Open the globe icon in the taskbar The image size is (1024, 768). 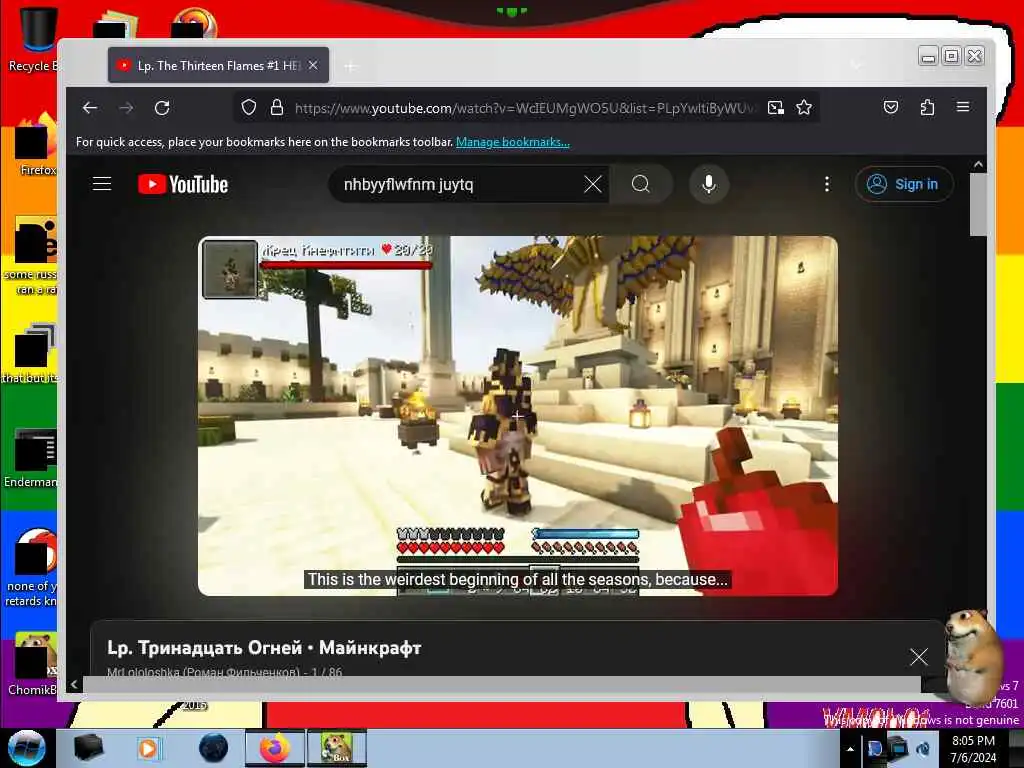[x=214, y=748]
